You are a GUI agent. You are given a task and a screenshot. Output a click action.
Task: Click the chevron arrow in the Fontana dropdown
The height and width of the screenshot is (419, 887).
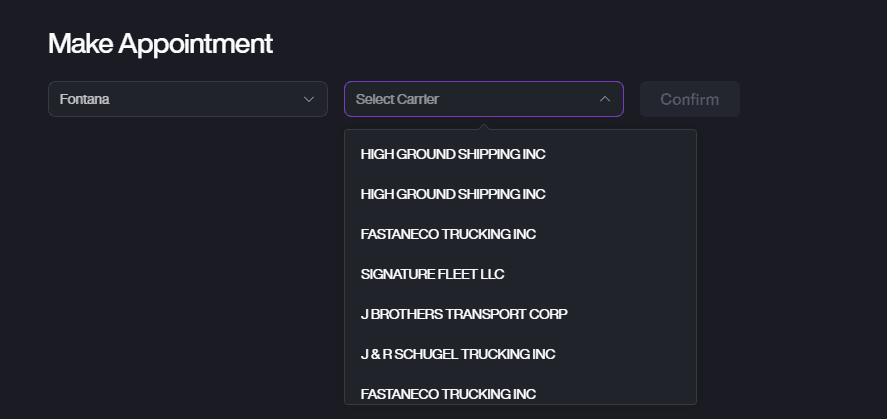pos(309,99)
